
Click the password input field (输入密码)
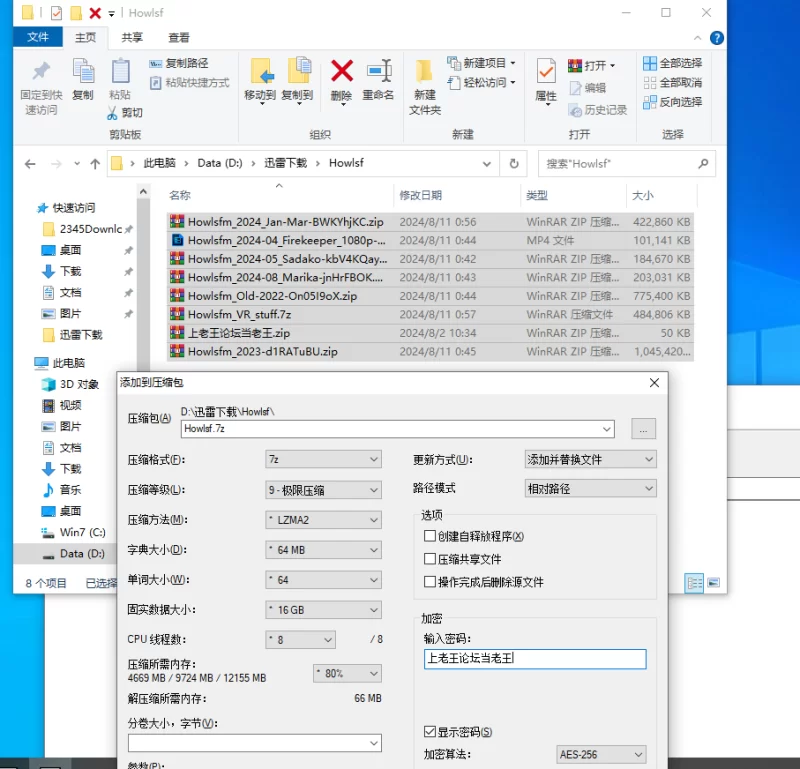[x=535, y=658]
